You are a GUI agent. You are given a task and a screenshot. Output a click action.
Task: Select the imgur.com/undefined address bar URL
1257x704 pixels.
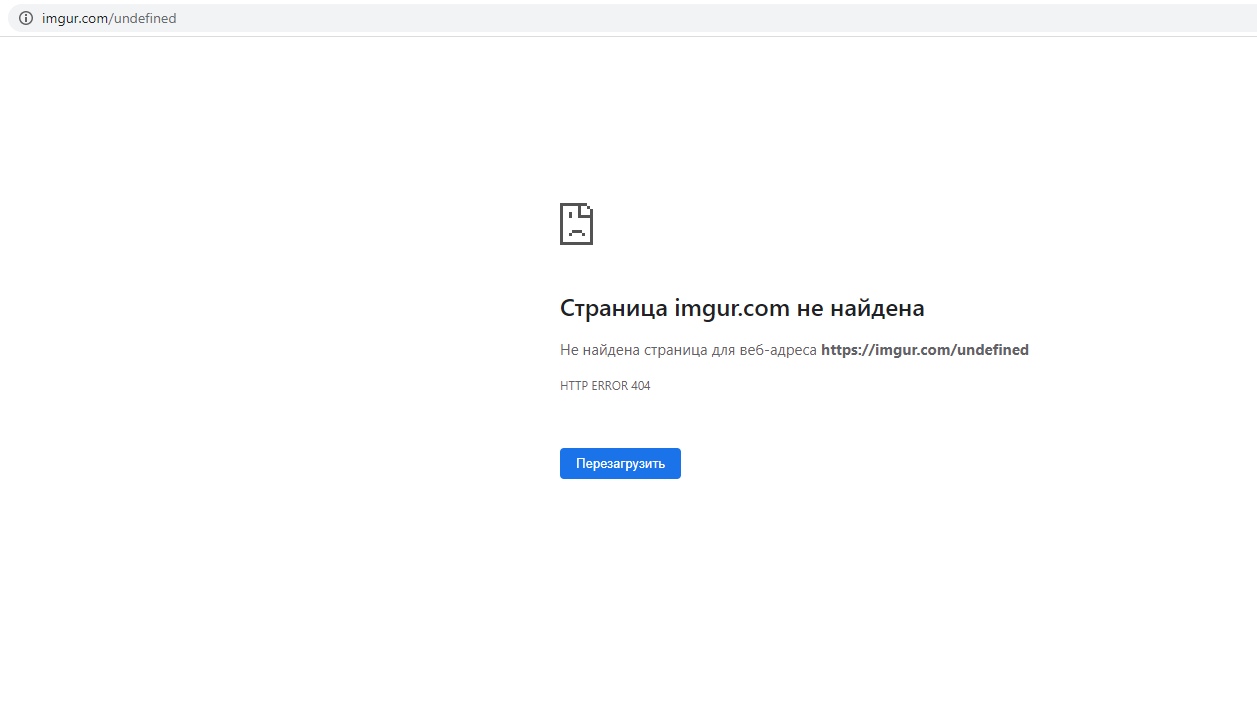click(109, 18)
